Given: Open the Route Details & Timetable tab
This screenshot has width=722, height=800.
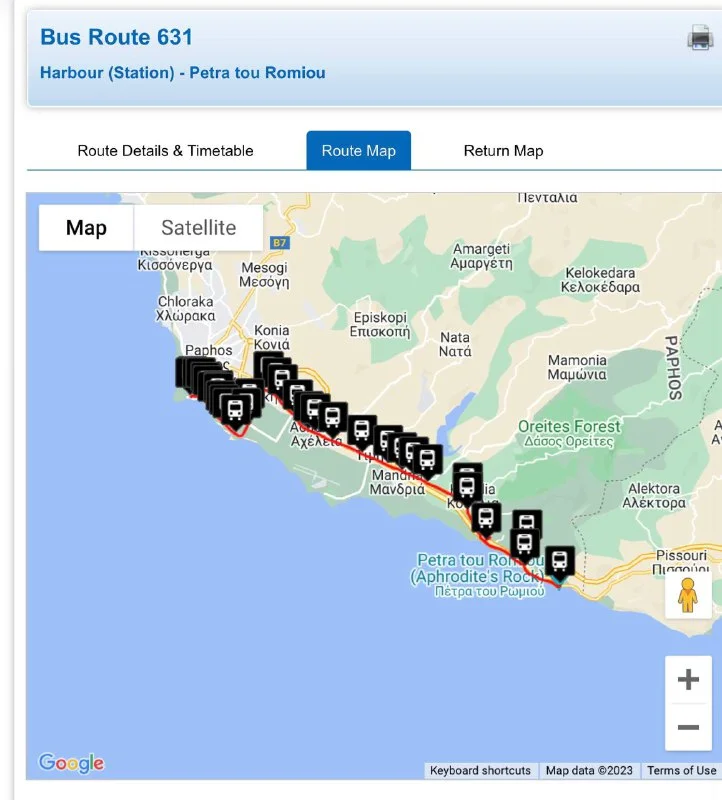Looking at the screenshot, I should coord(165,151).
